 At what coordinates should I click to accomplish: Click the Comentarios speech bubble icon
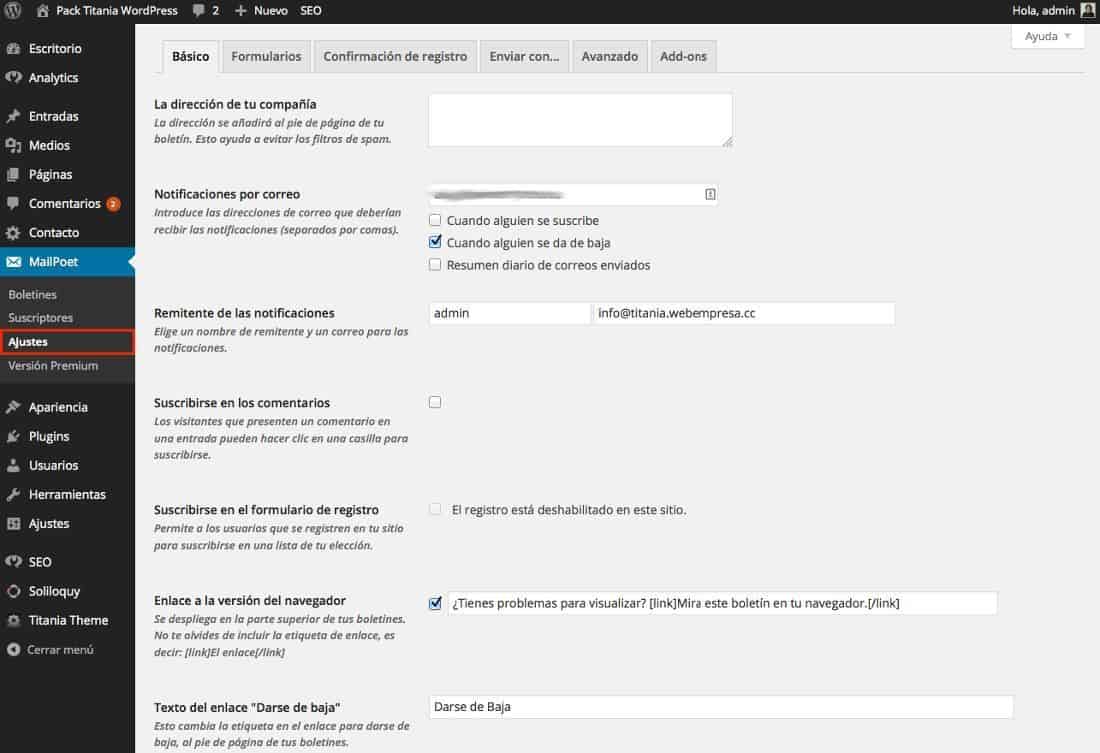click(x=13, y=204)
